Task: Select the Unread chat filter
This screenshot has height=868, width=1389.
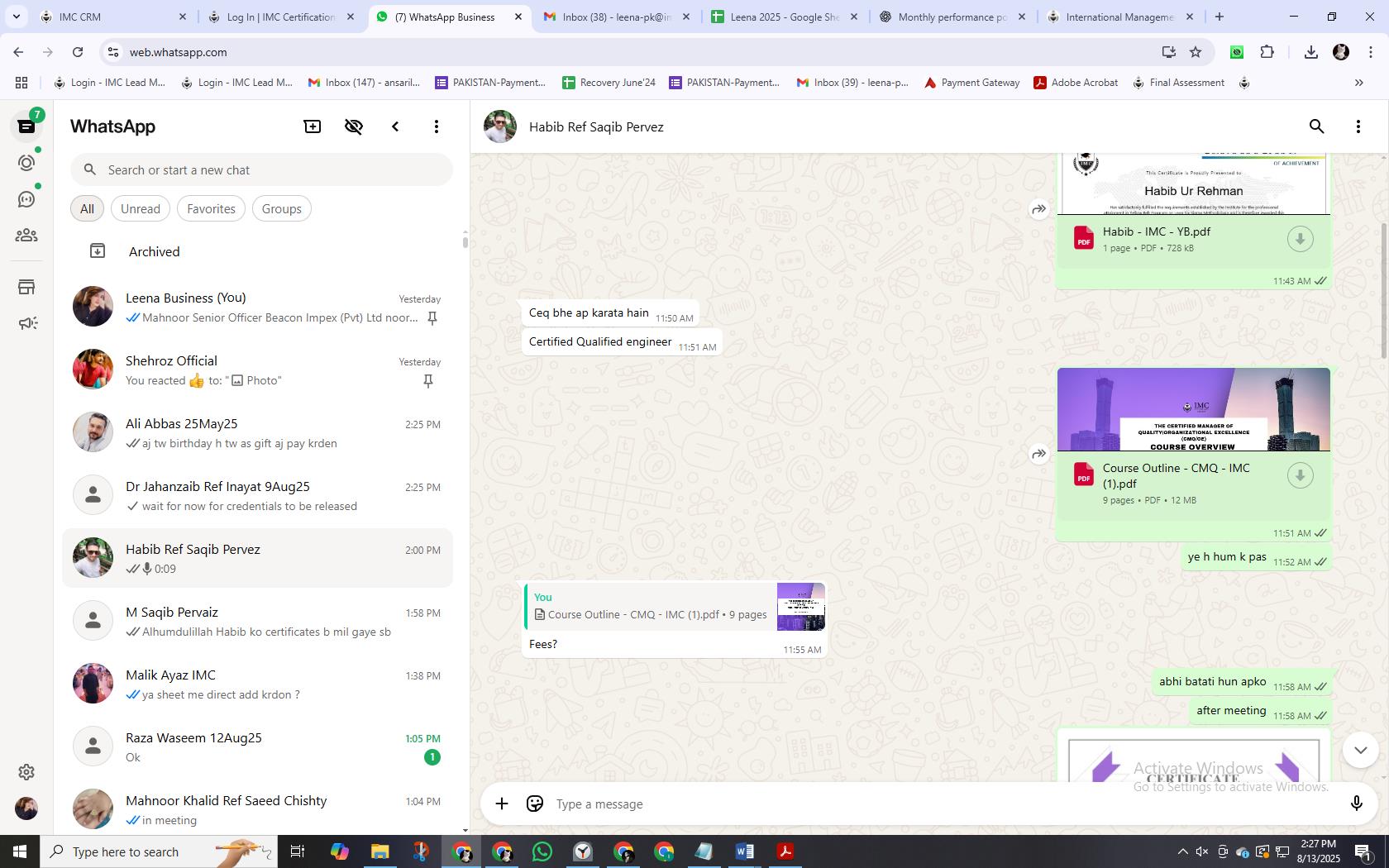Action: [141, 208]
